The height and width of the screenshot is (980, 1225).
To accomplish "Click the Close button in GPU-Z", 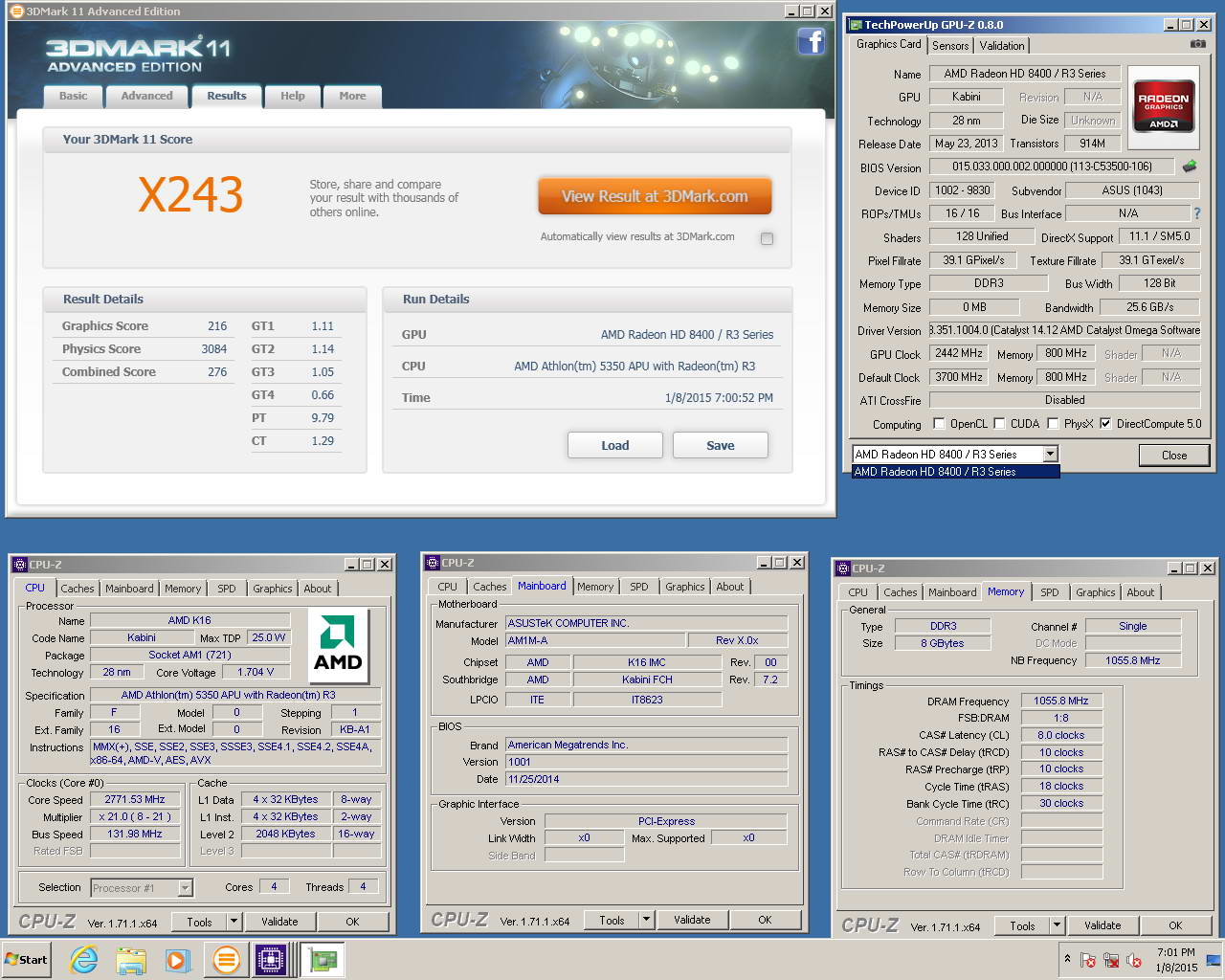I will [1173, 455].
